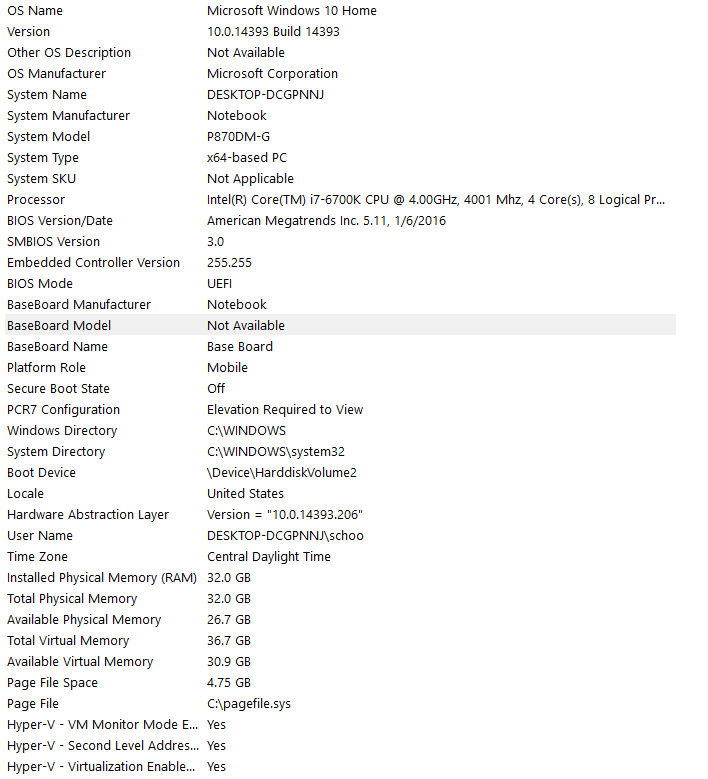
Task: Click the value 255.255
Action: click(x=230, y=262)
